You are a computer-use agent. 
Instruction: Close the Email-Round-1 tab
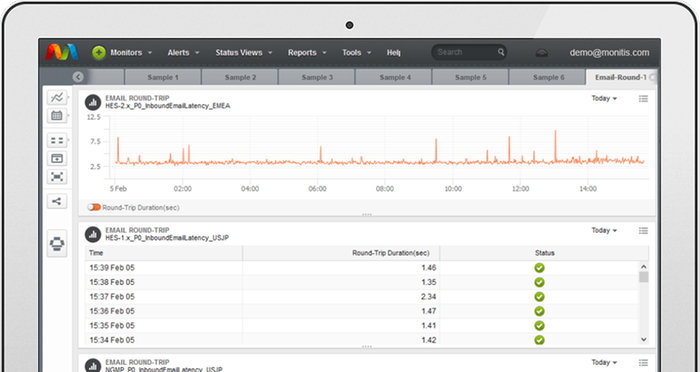pyautogui.click(x=652, y=77)
